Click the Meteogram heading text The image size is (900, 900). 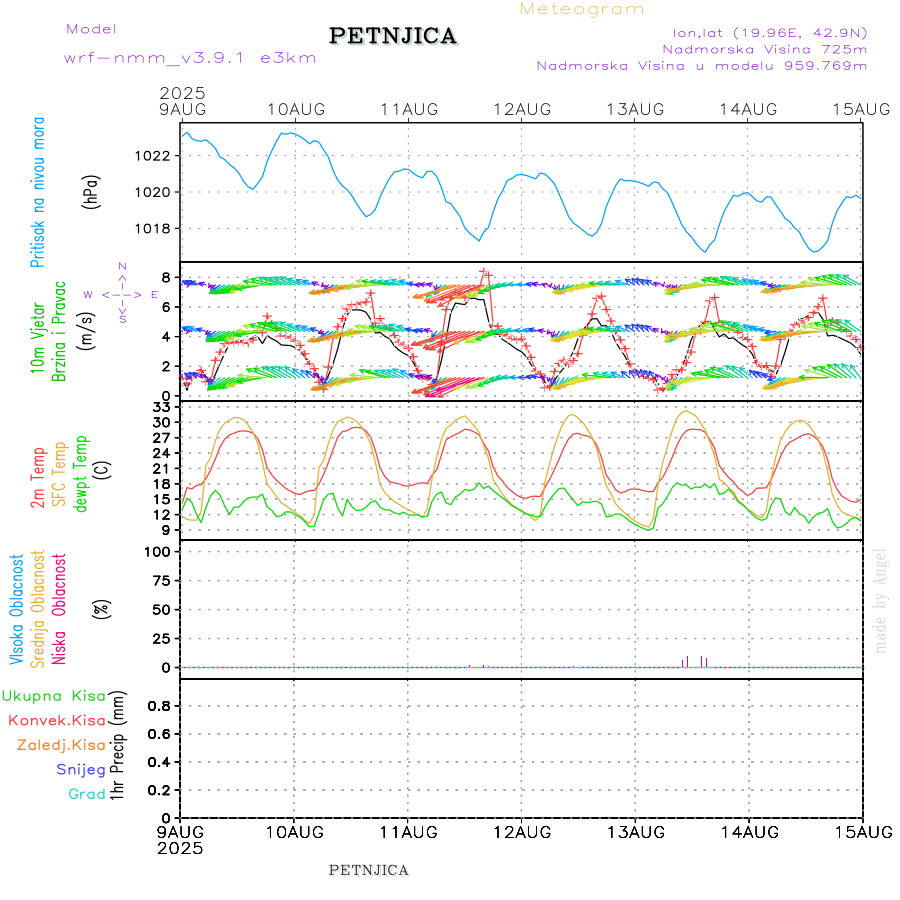[x=582, y=9]
